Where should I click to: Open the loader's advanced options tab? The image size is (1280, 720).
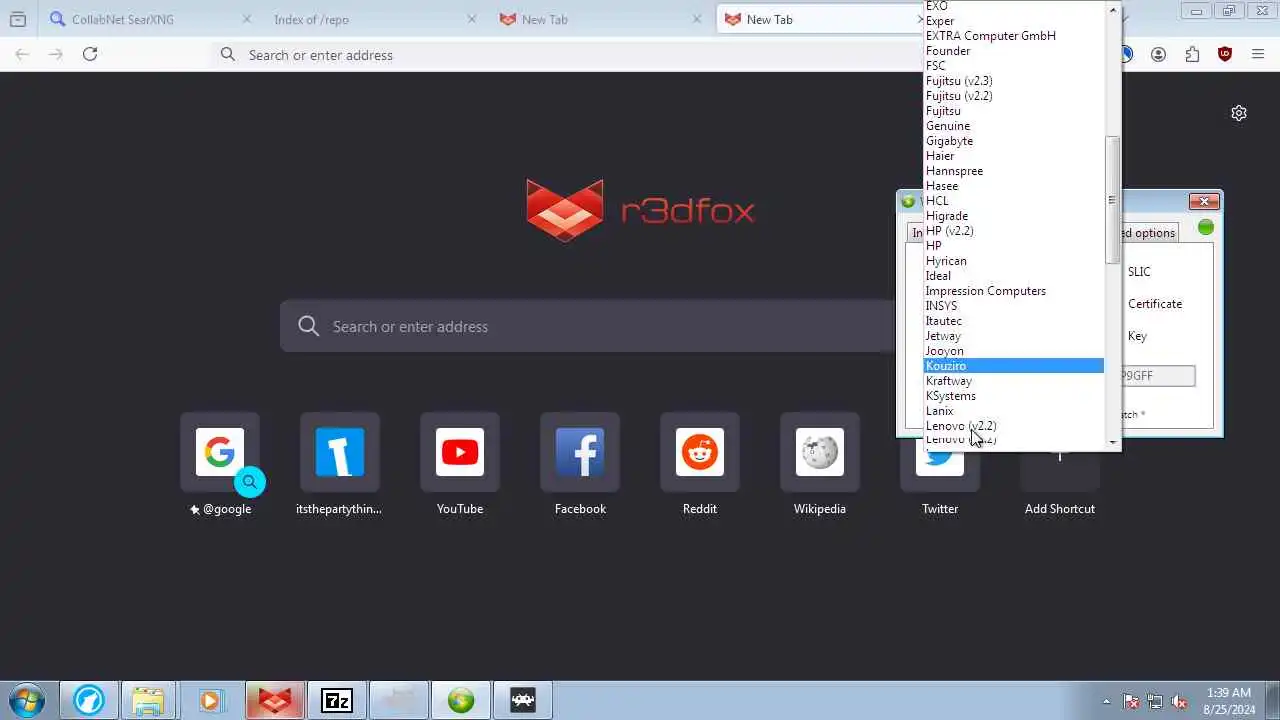coord(1149,233)
